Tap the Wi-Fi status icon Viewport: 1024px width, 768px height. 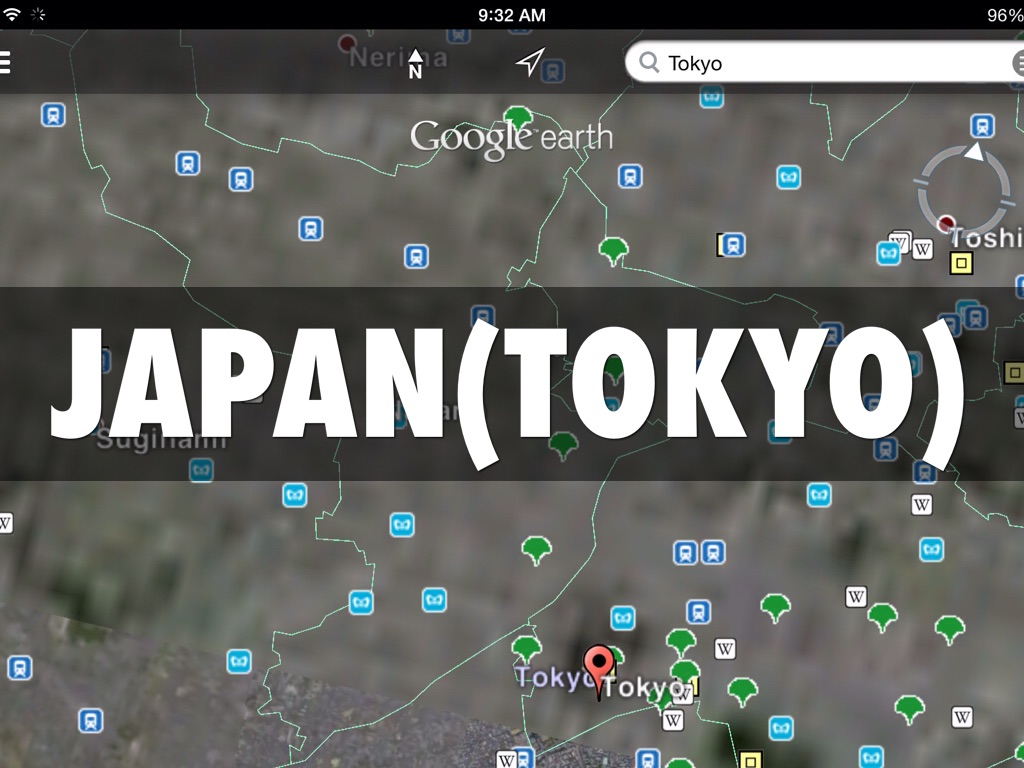click(x=12, y=14)
